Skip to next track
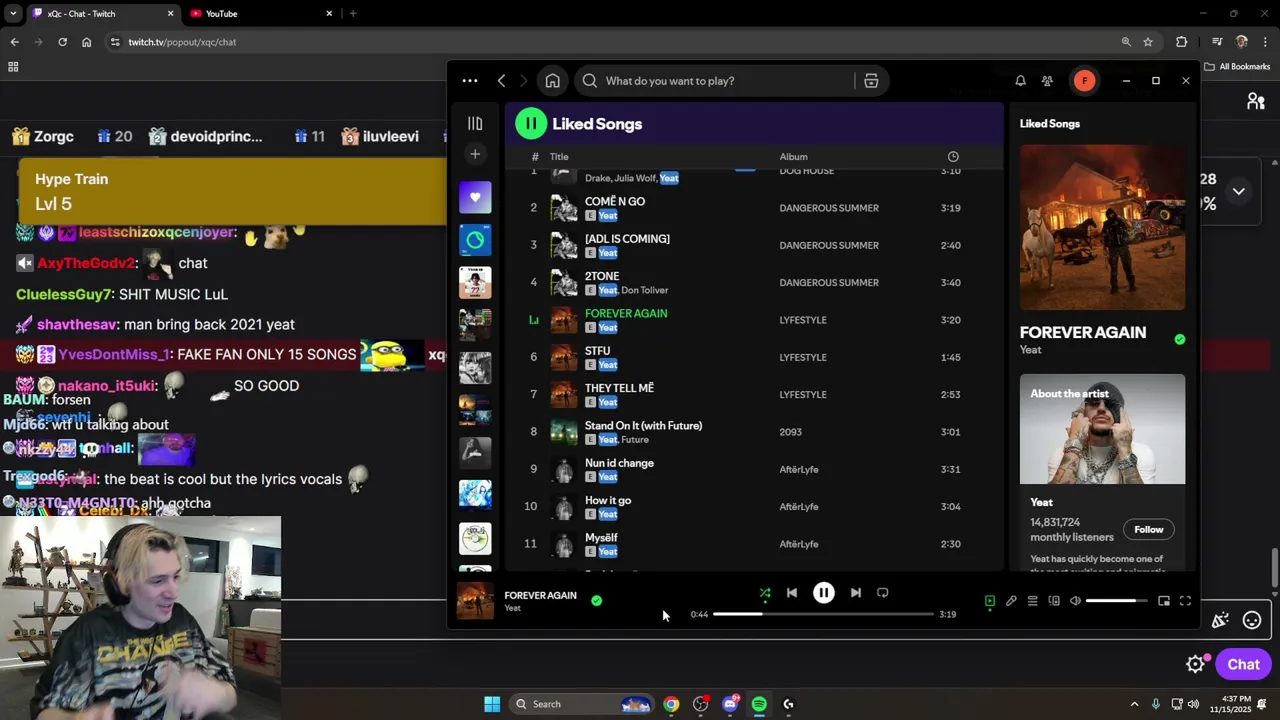The image size is (1280, 720). tap(856, 593)
